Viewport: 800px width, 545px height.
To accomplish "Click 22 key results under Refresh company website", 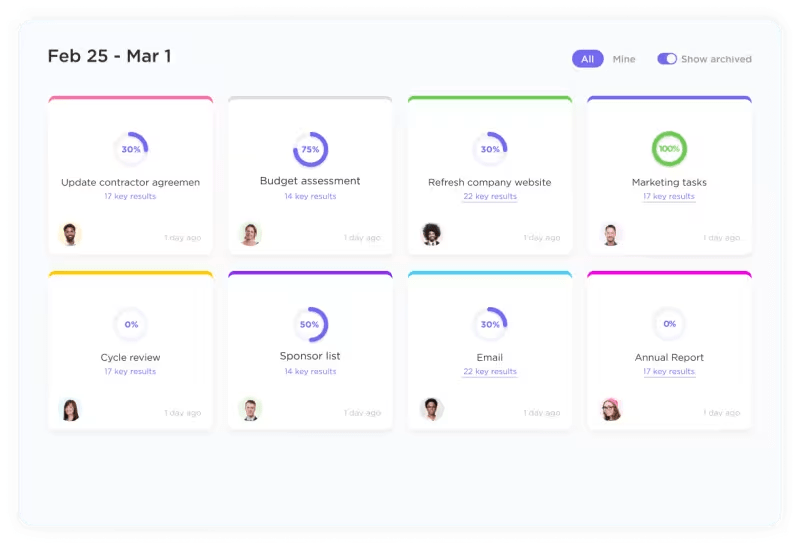I will tap(490, 196).
